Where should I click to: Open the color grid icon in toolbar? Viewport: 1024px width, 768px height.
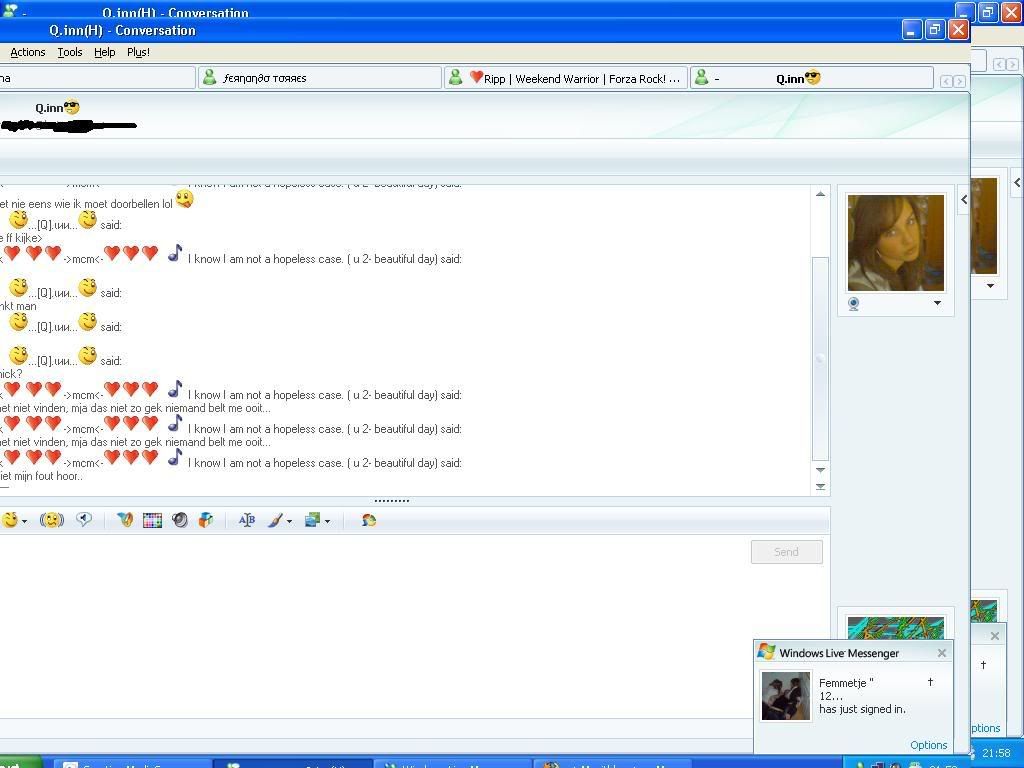pos(152,520)
